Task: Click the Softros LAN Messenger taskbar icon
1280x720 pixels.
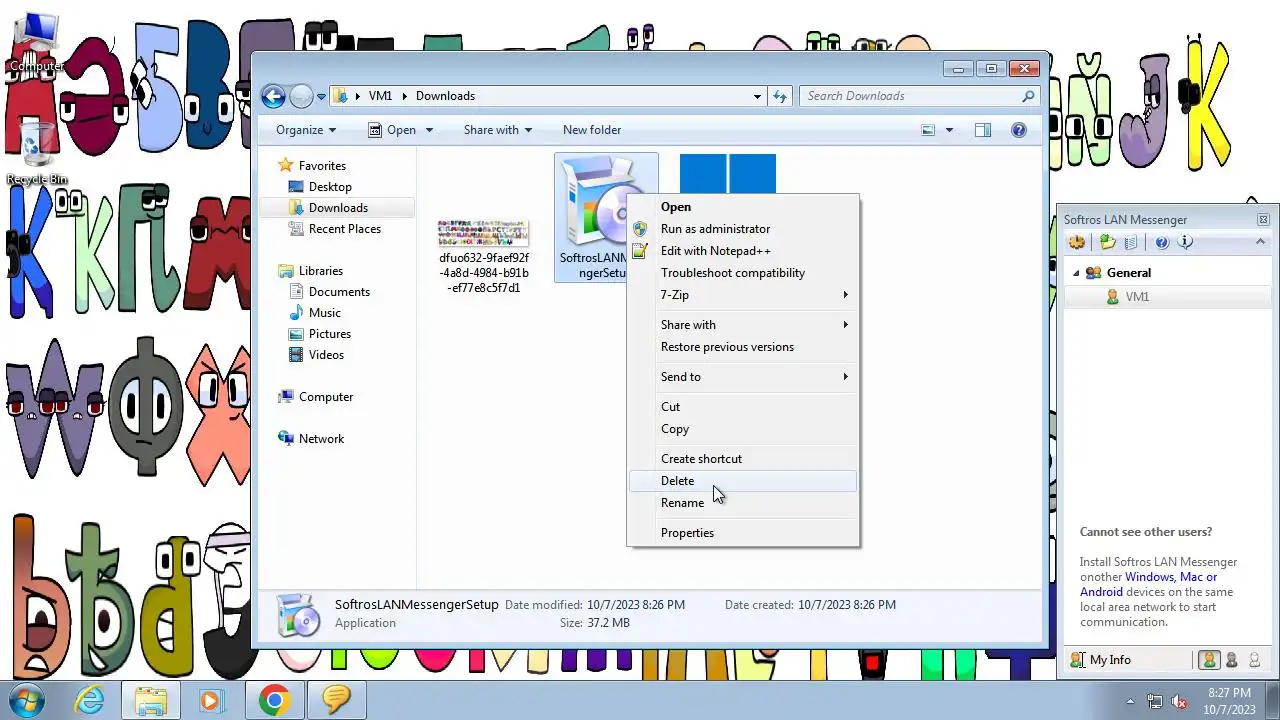Action: coord(336,700)
